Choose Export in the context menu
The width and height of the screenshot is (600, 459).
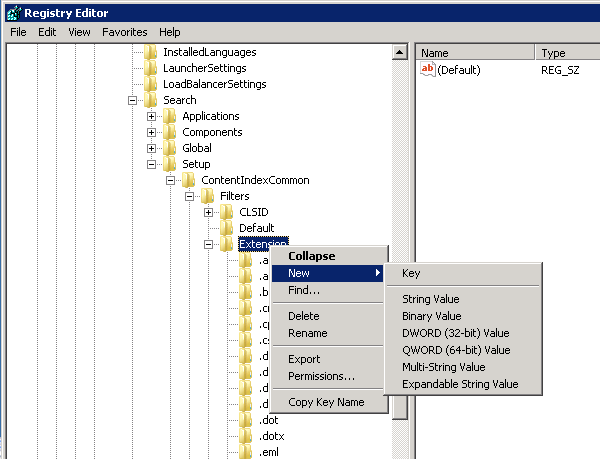coord(328,359)
